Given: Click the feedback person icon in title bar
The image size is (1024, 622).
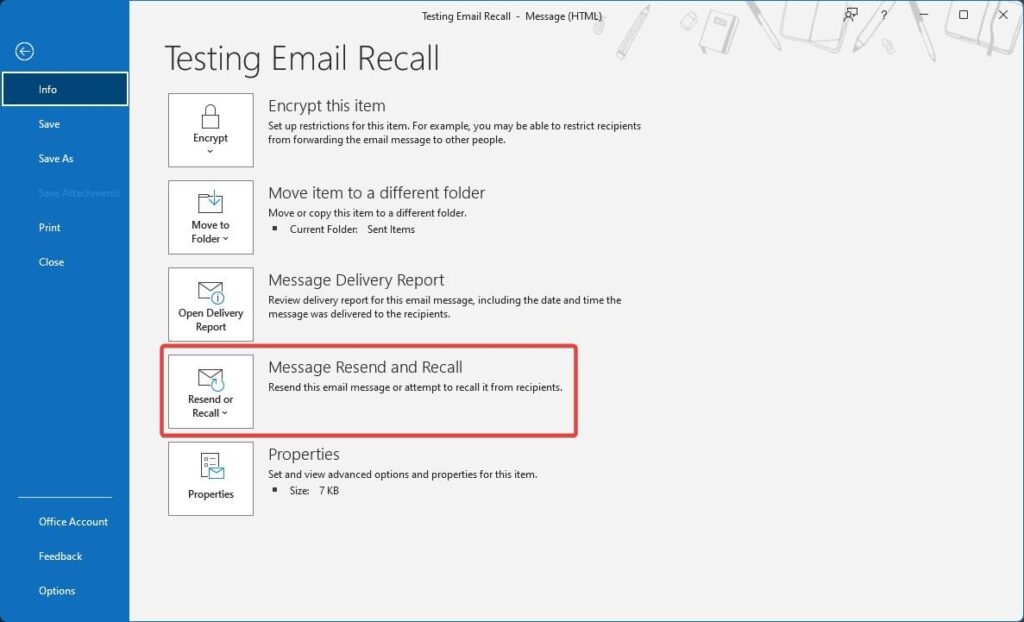Looking at the screenshot, I should [x=850, y=15].
